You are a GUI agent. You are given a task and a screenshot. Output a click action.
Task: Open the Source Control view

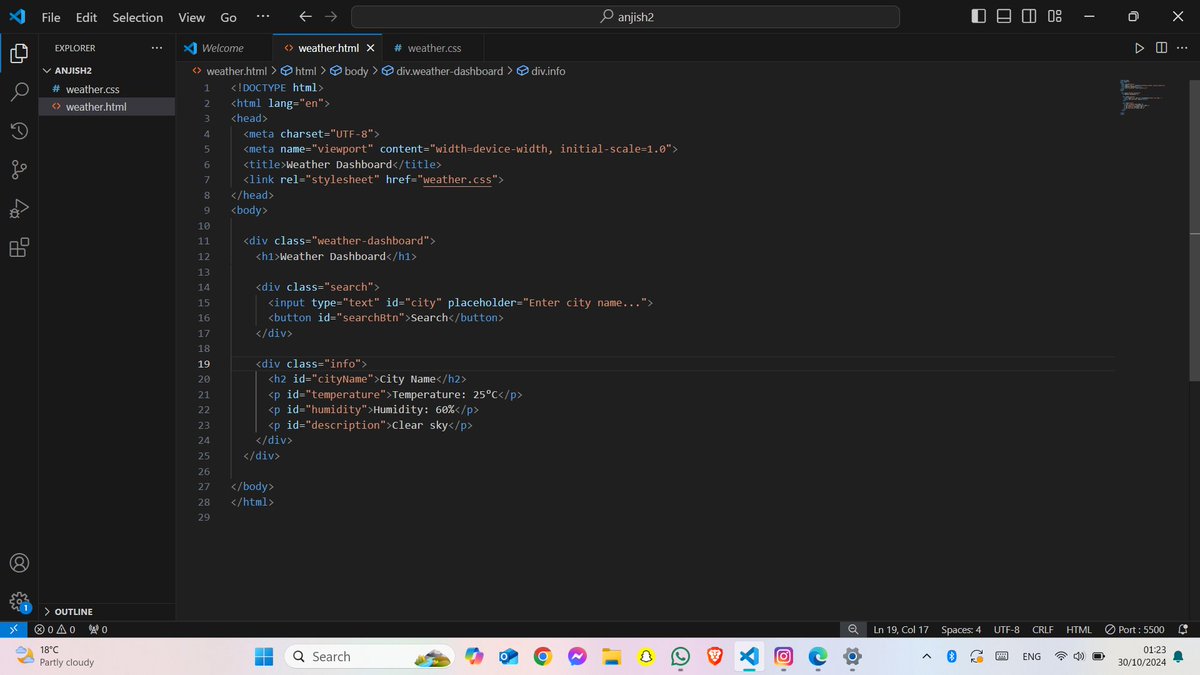pos(19,170)
